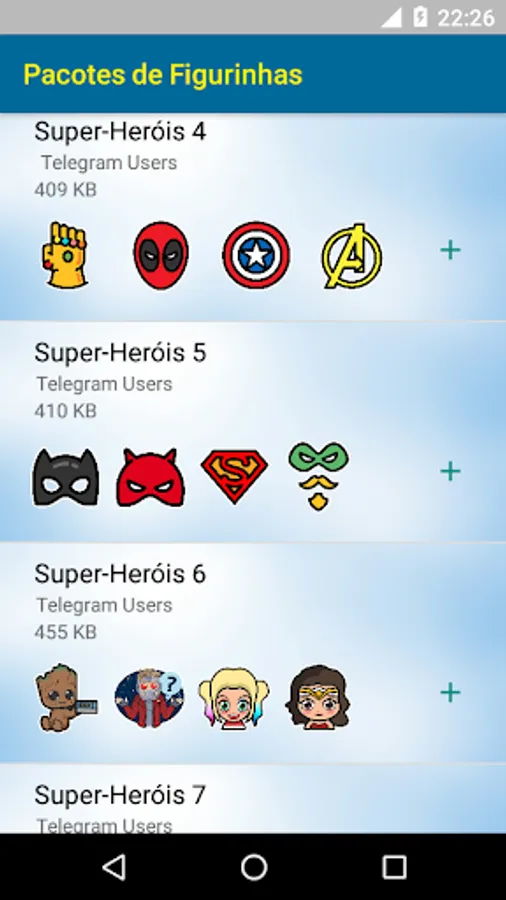This screenshot has height=900, width=506.
Task: Open the Super-Heróis 5 pack title
Action: [x=120, y=352]
